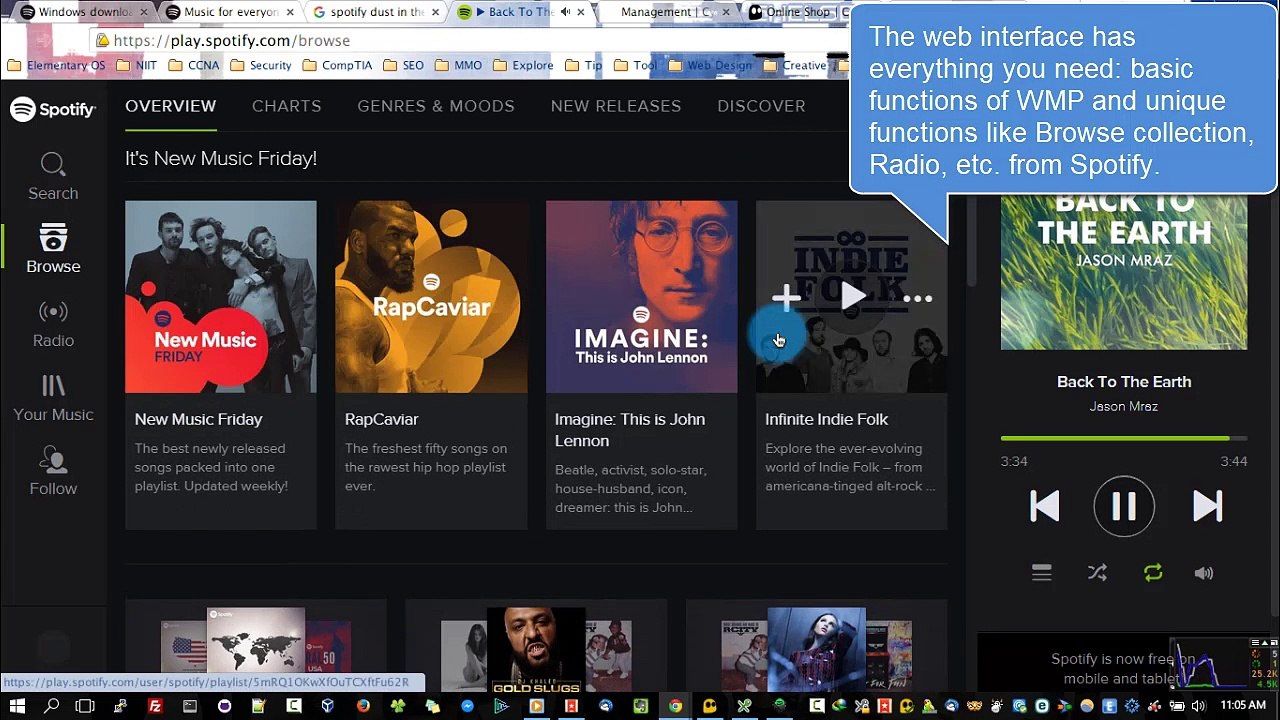This screenshot has height=720, width=1280.
Task: Open the CompTIA bookmark folder
Action: (337, 65)
